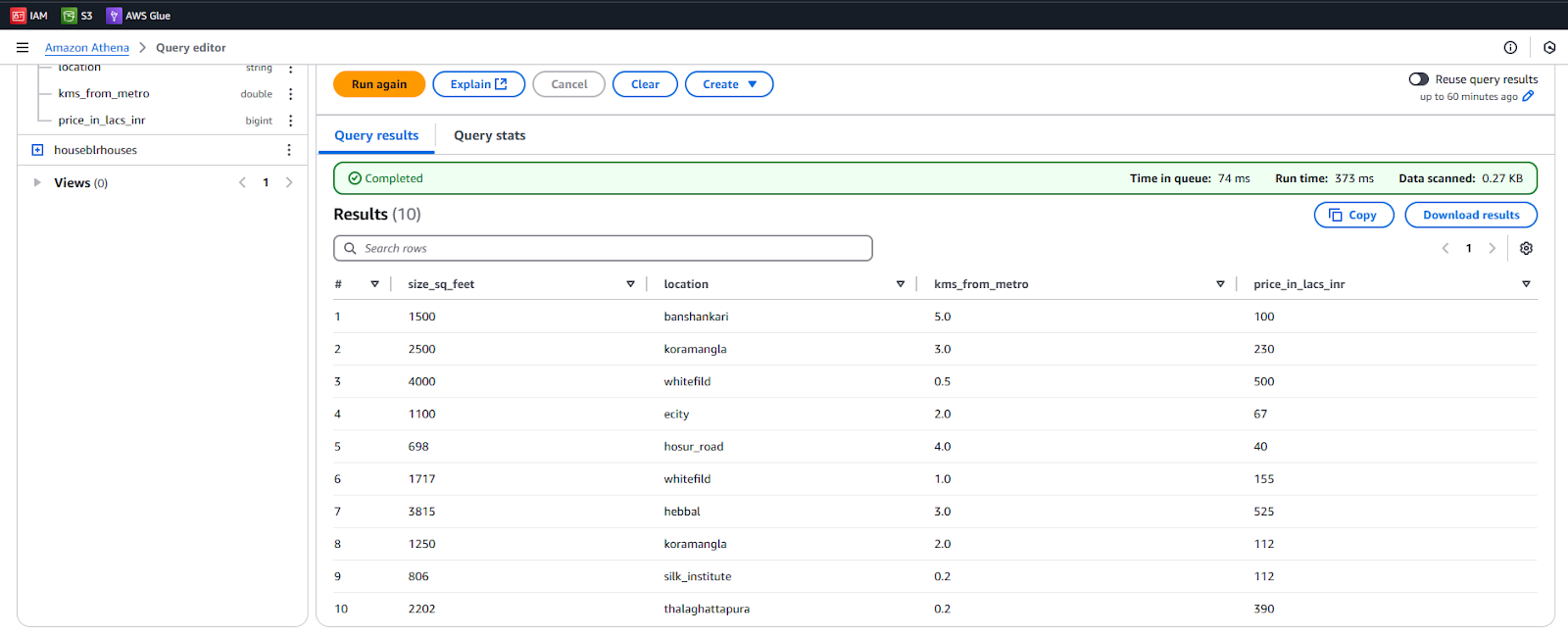1568x637 pixels.
Task: Click size value 4000
Action: pos(421,381)
